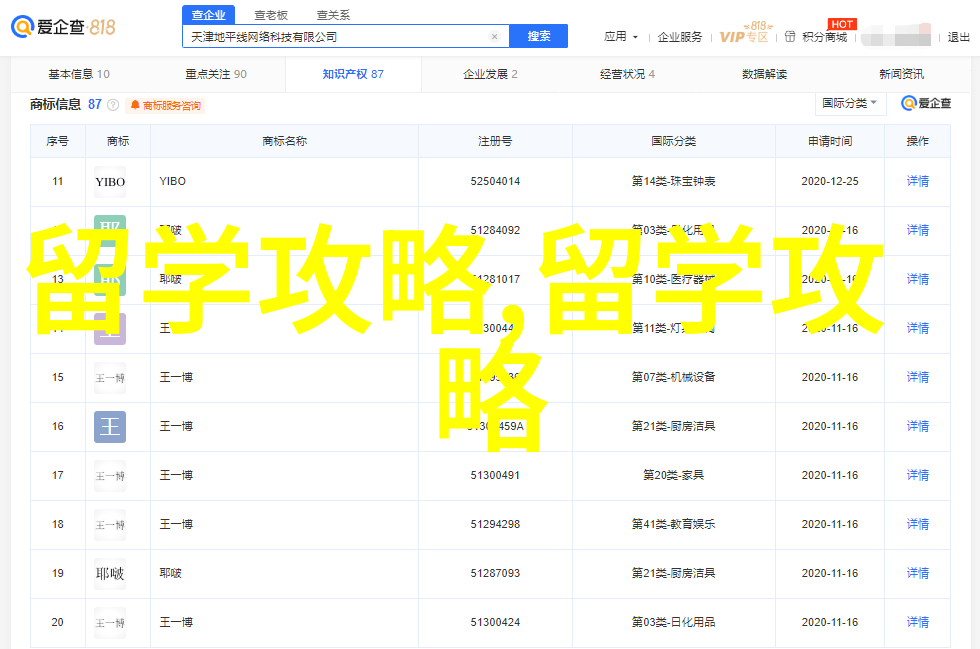Image resolution: width=980 pixels, height=649 pixels.
Task: Click registration number 51300491
Action: pos(495,475)
